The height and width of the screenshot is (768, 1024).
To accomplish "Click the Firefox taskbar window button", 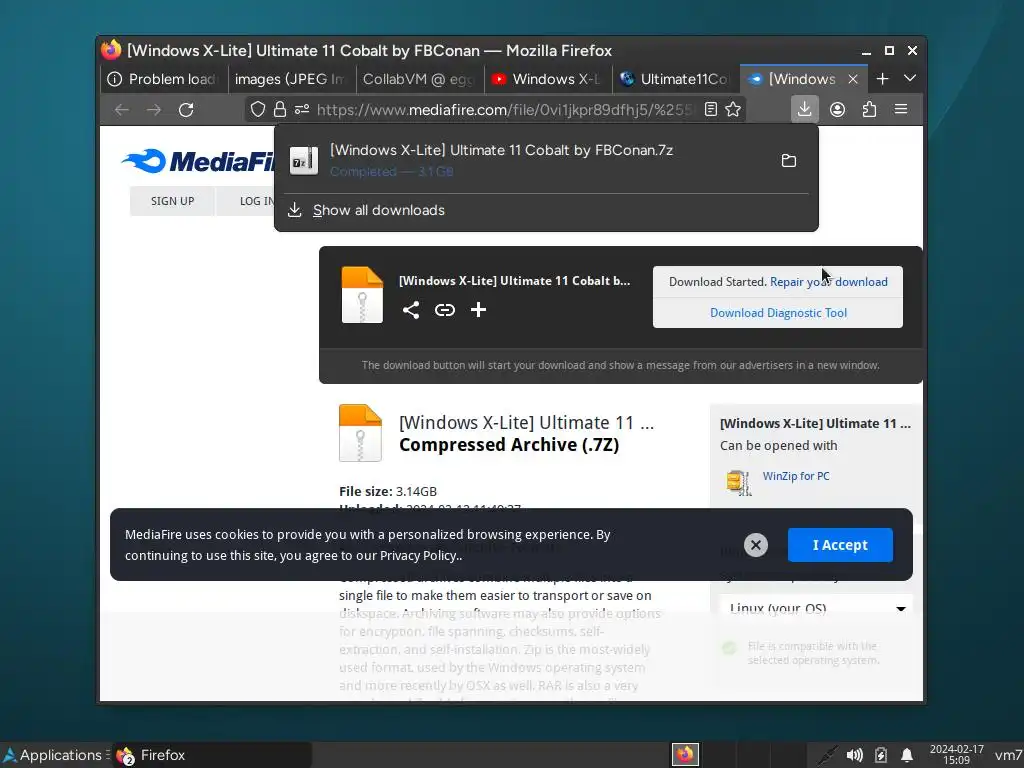I will tap(212, 755).
